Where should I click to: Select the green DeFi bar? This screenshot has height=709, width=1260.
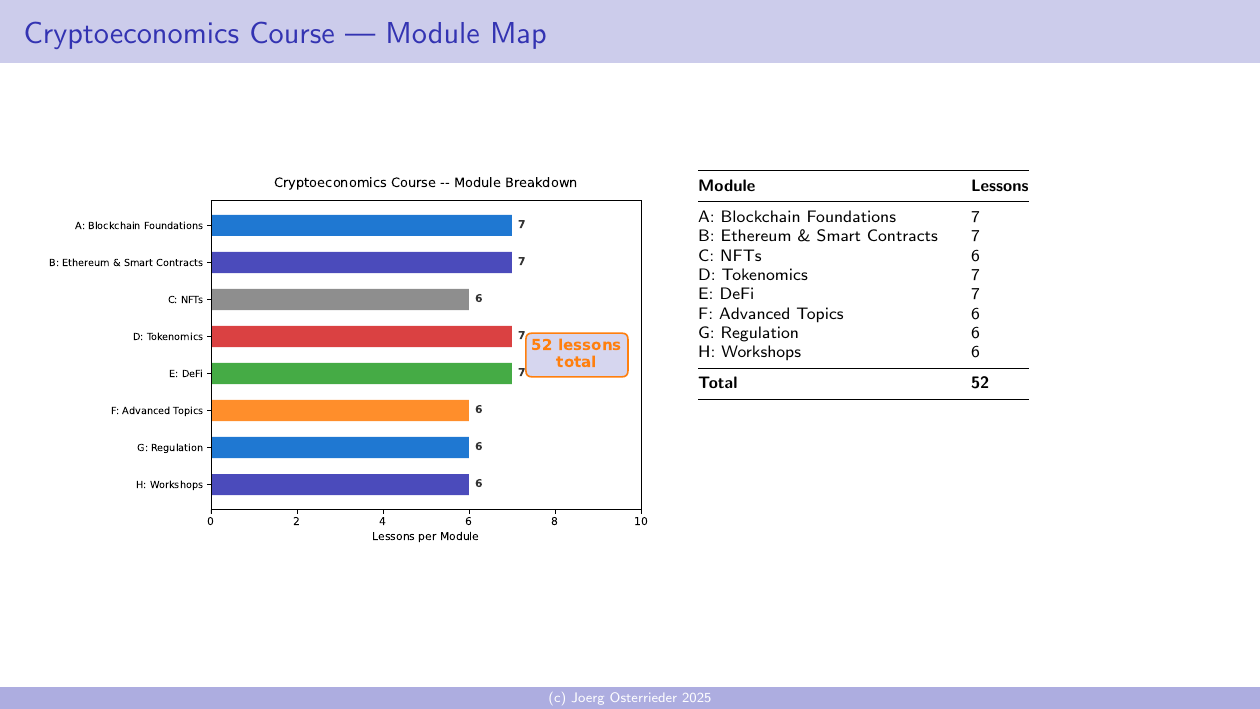(360, 373)
